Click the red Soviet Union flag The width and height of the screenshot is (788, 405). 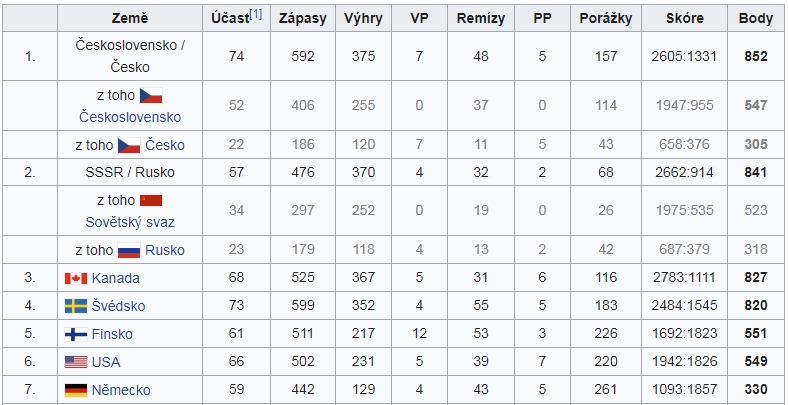point(151,200)
